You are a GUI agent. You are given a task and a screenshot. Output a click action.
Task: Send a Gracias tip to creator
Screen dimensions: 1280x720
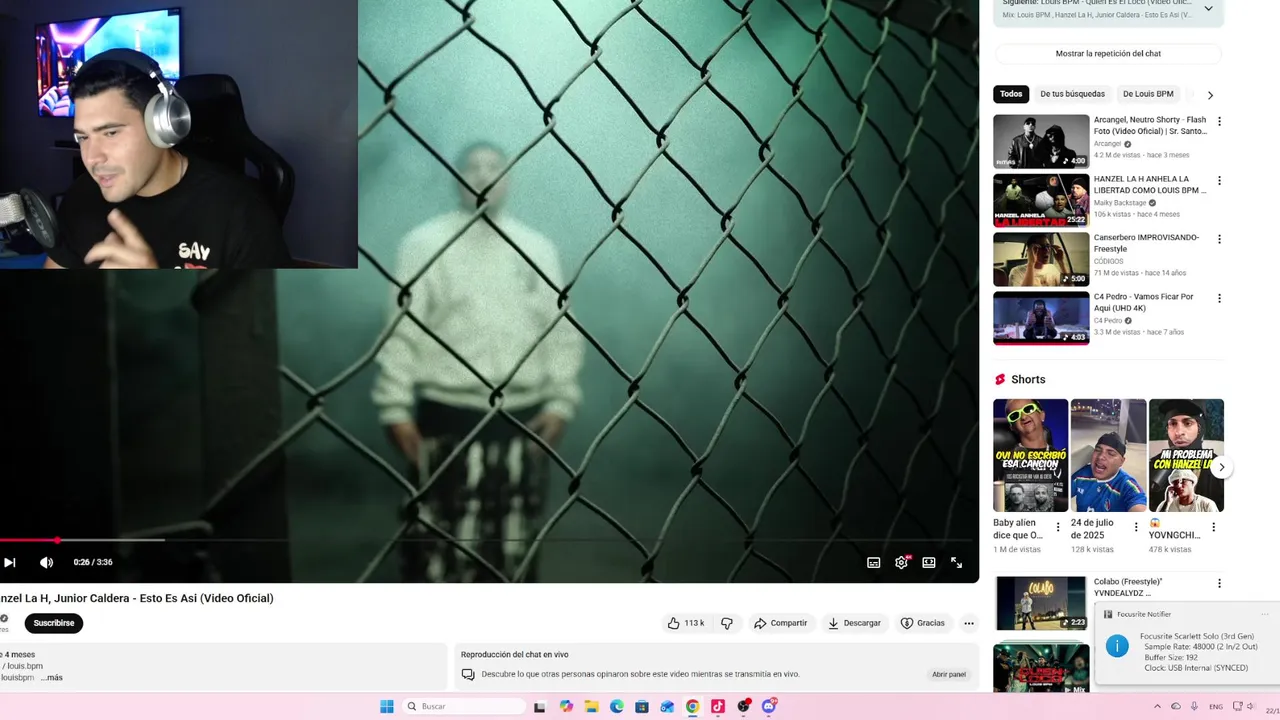pos(922,623)
